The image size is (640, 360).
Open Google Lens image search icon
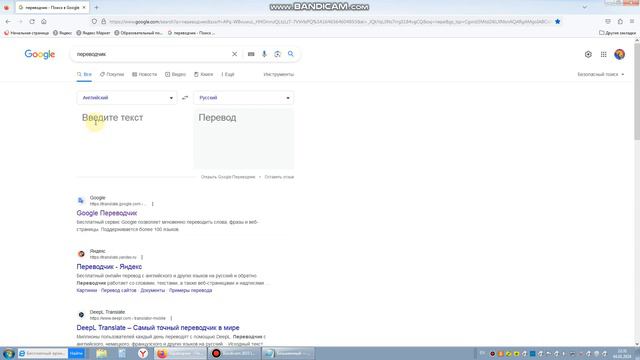point(278,54)
